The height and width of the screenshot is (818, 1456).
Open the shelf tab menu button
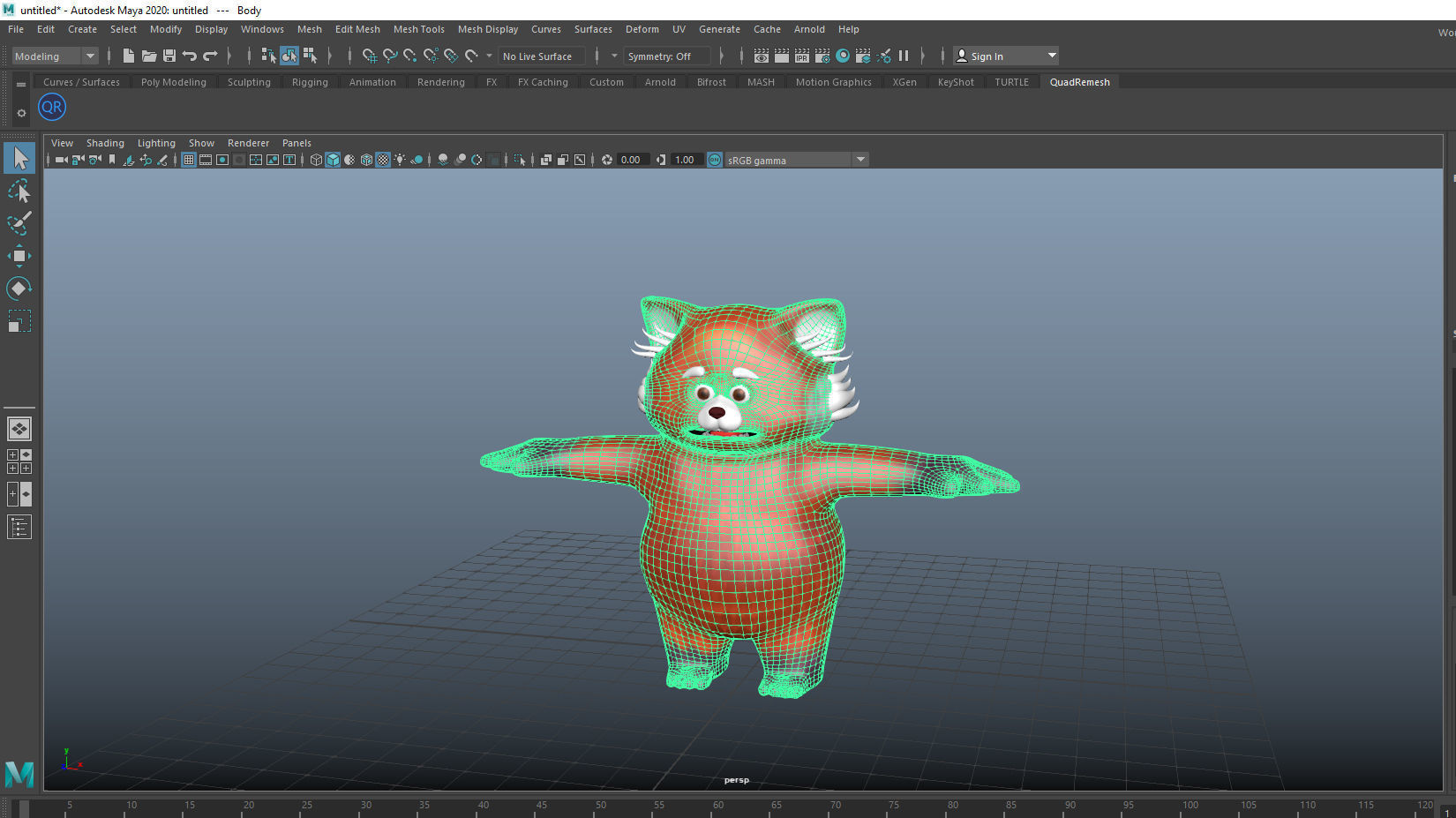21,85
